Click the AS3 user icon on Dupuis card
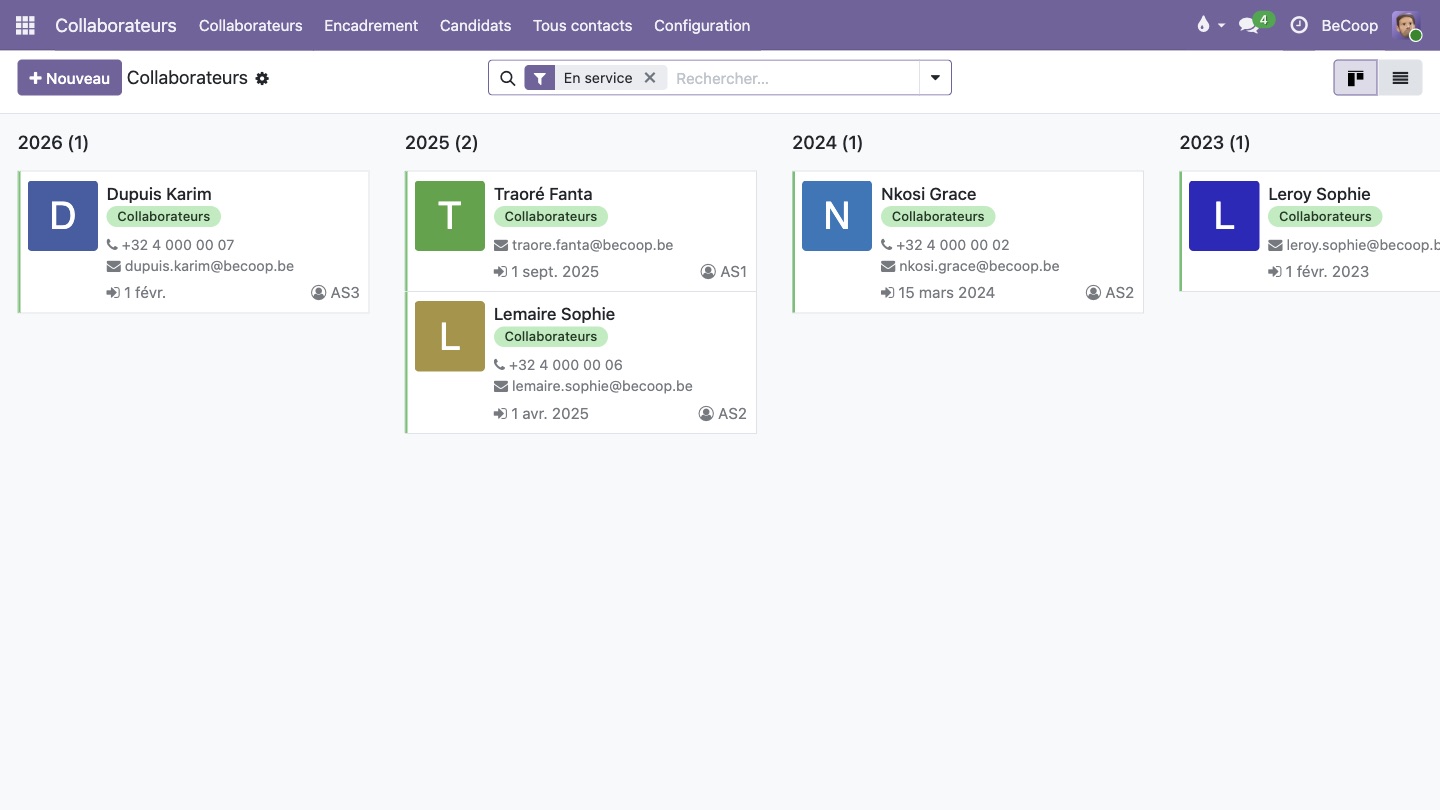The height and width of the screenshot is (810, 1440). pyautogui.click(x=319, y=293)
